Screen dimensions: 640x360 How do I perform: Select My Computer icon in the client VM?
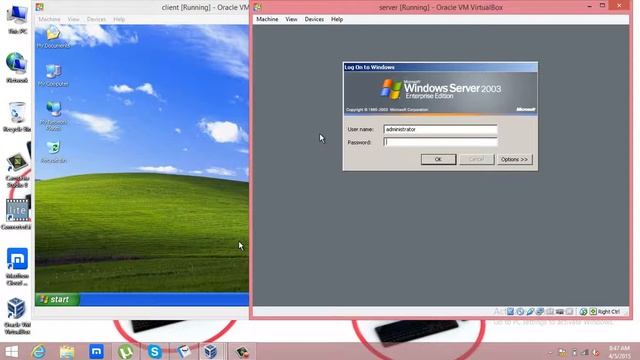point(53,76)
